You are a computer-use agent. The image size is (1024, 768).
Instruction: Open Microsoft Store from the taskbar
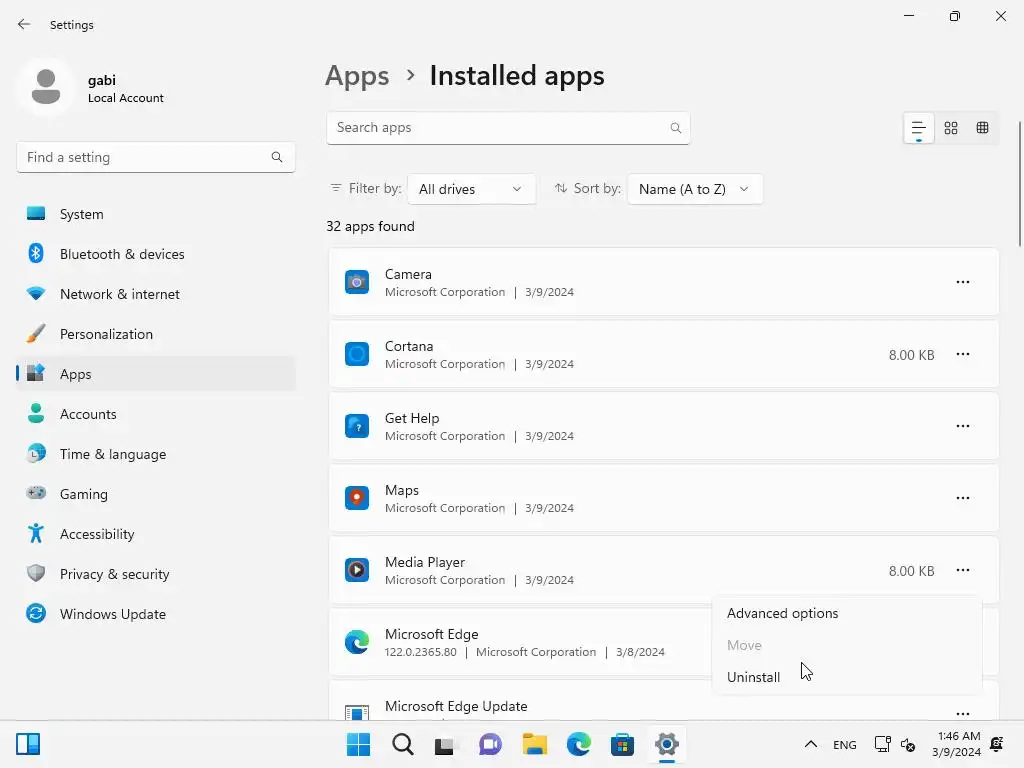(x=622, y=744)
